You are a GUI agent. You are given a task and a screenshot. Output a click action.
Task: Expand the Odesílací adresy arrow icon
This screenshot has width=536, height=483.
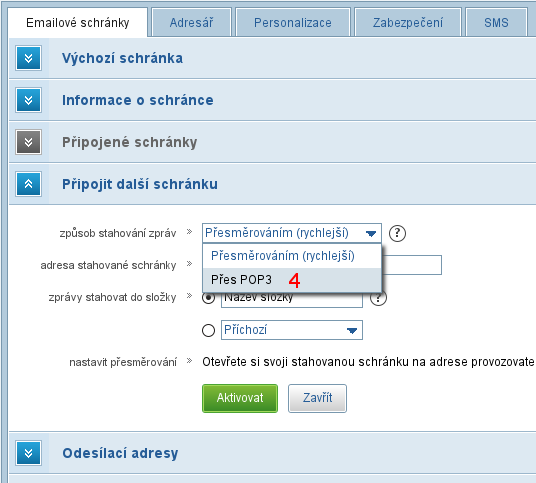click(28, 453)
